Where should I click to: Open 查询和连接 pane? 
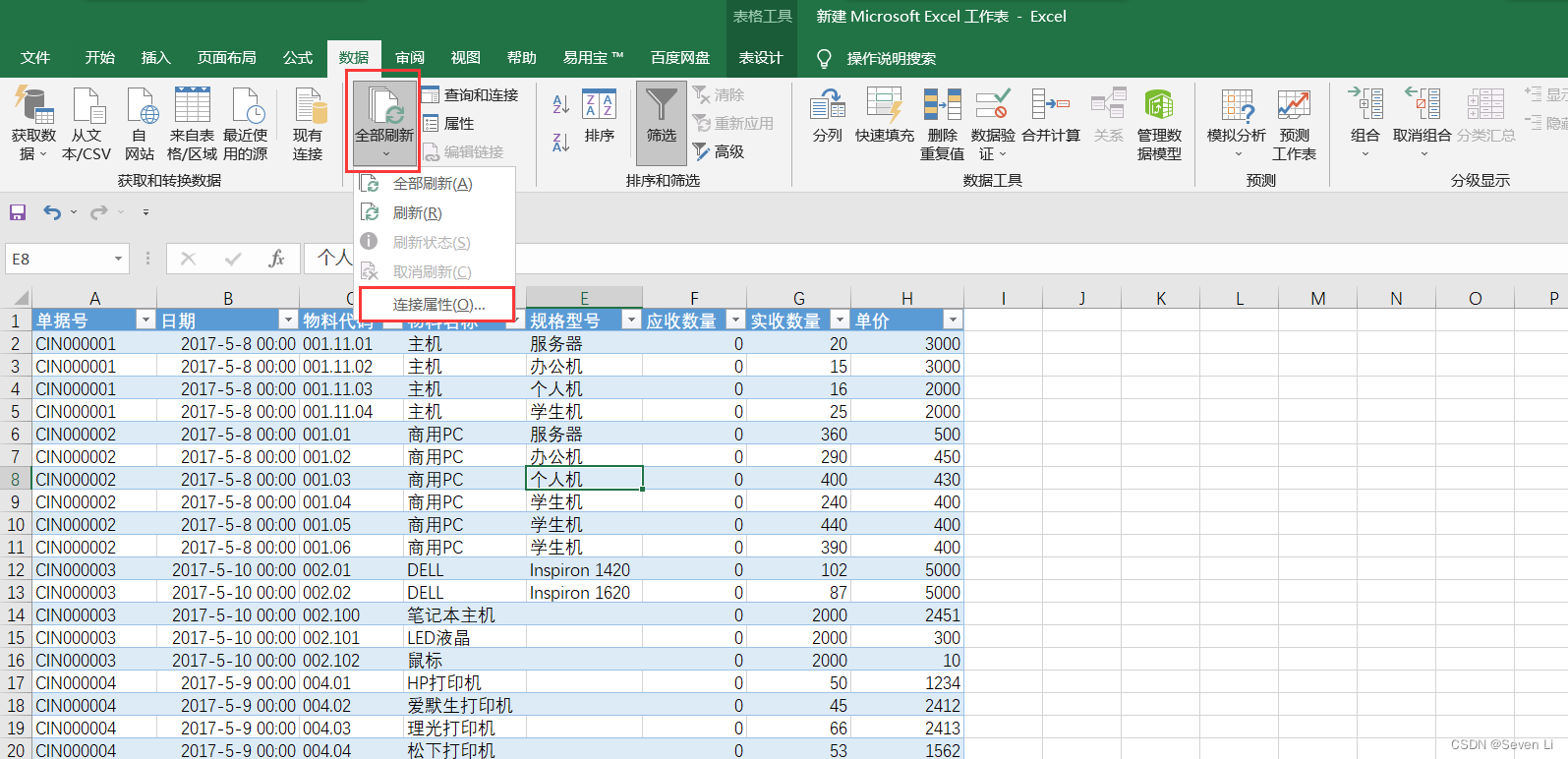pyautogui.click(x=470, y=95)
